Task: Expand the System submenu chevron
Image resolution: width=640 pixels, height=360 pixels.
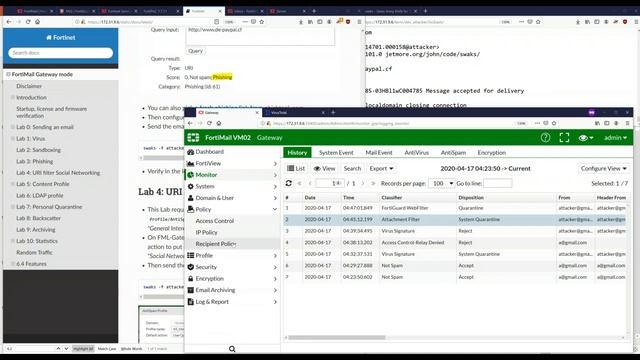Action: tap(275, 187)
